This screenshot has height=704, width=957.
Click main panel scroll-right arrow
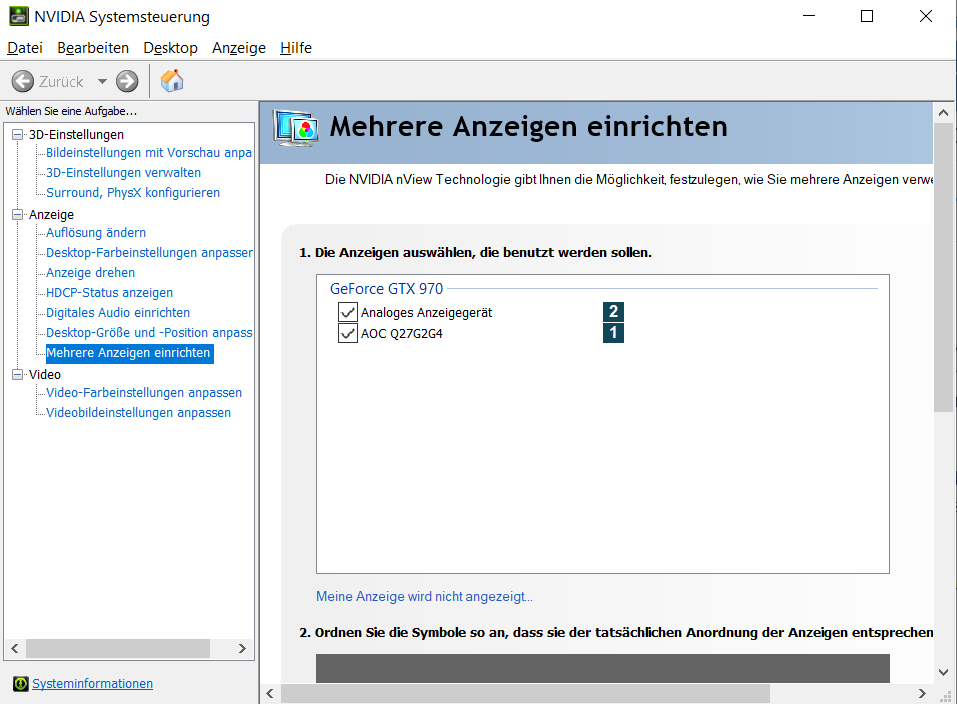(922, 694)
